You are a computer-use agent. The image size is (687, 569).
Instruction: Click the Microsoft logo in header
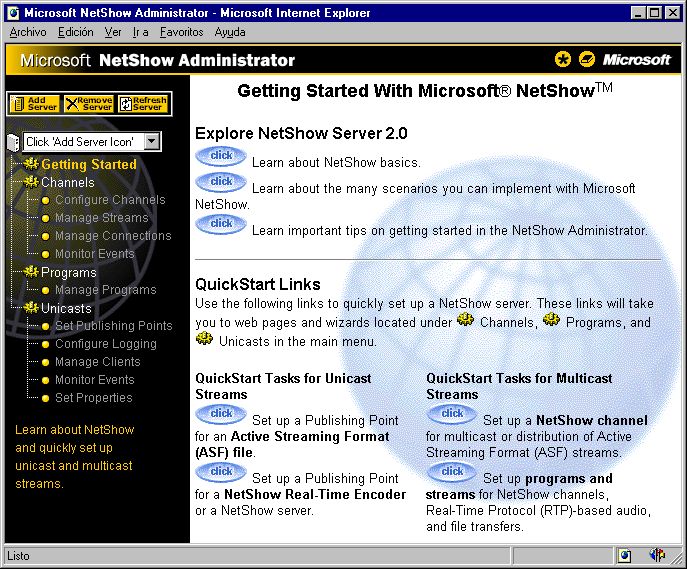(x=637, y=60)
